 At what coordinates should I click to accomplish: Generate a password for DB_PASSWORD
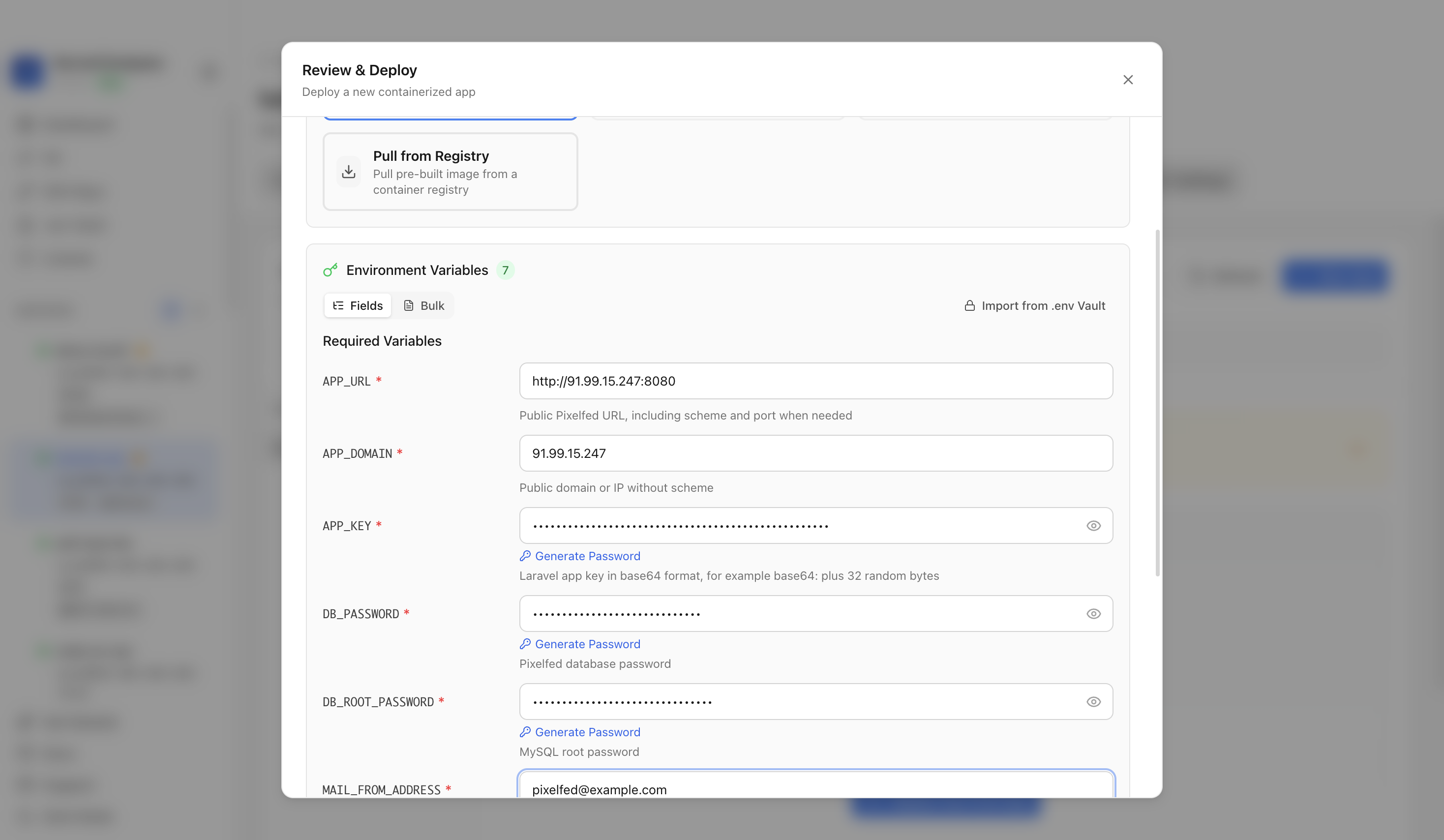[x=580, y=644]
